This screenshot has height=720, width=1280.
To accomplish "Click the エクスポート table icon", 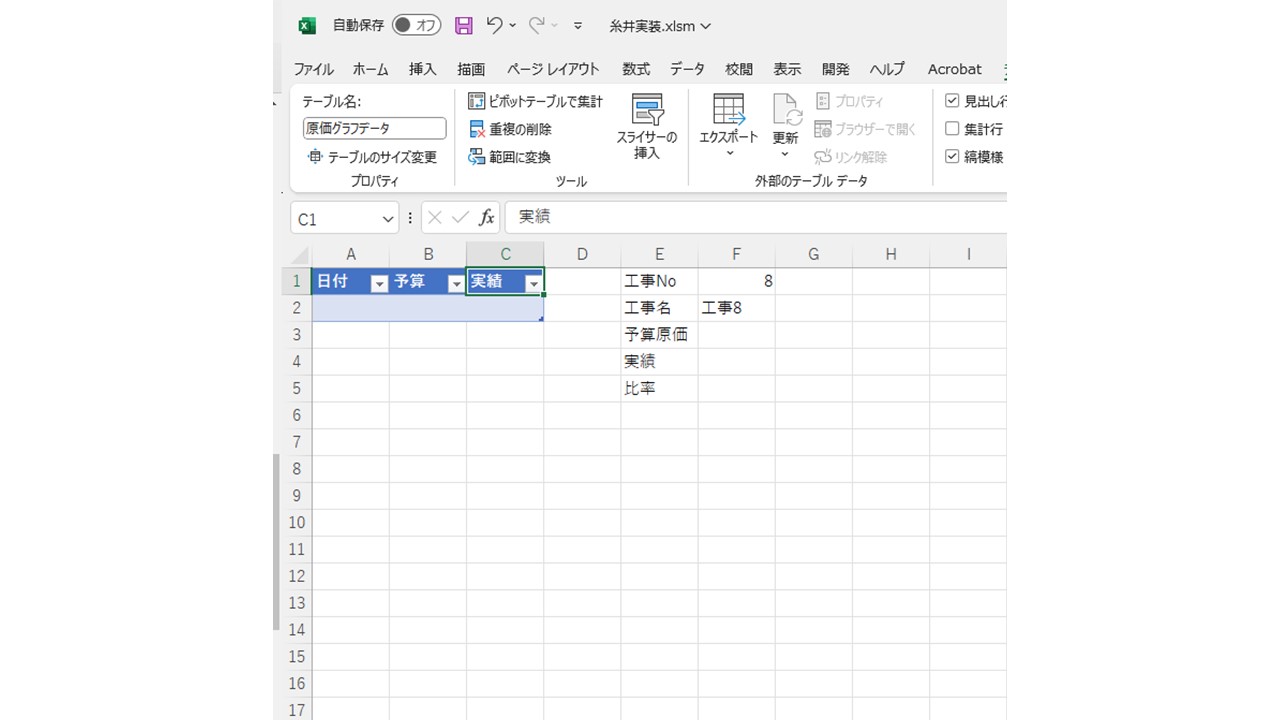I will pos(728,109).
